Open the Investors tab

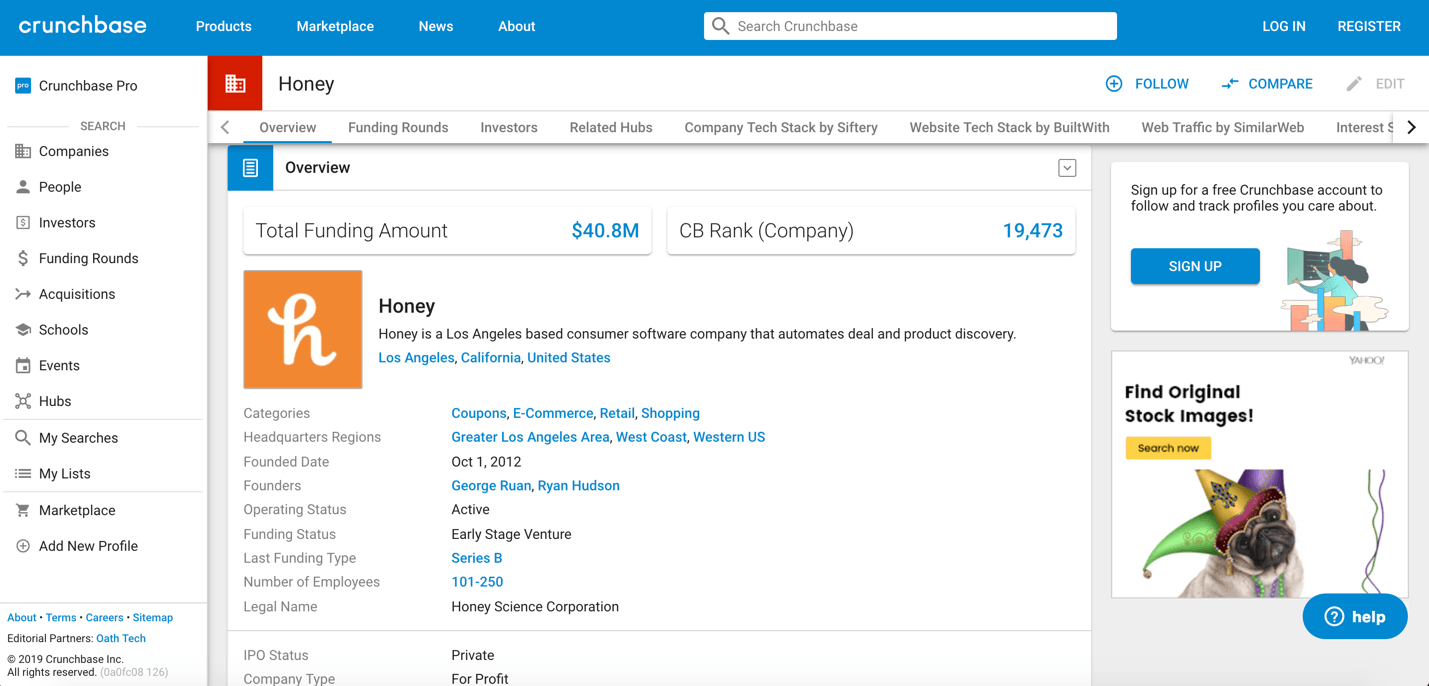coord(508,128)
